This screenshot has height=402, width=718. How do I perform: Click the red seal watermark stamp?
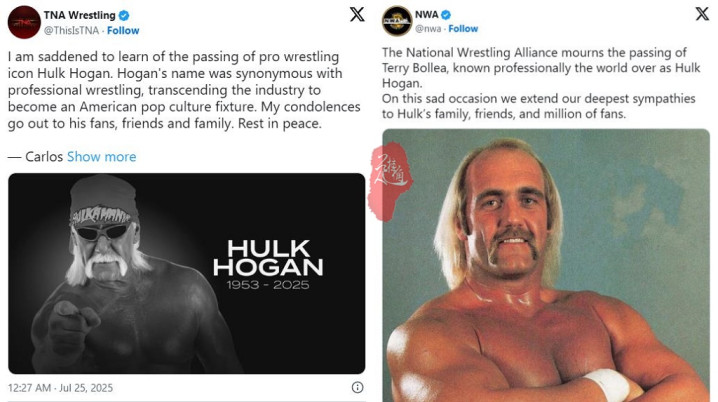tap(389, 181)
